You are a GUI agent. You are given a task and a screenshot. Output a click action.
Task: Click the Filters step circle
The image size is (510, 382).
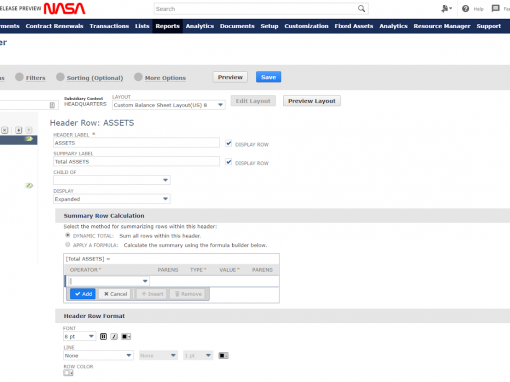(19, 77)
